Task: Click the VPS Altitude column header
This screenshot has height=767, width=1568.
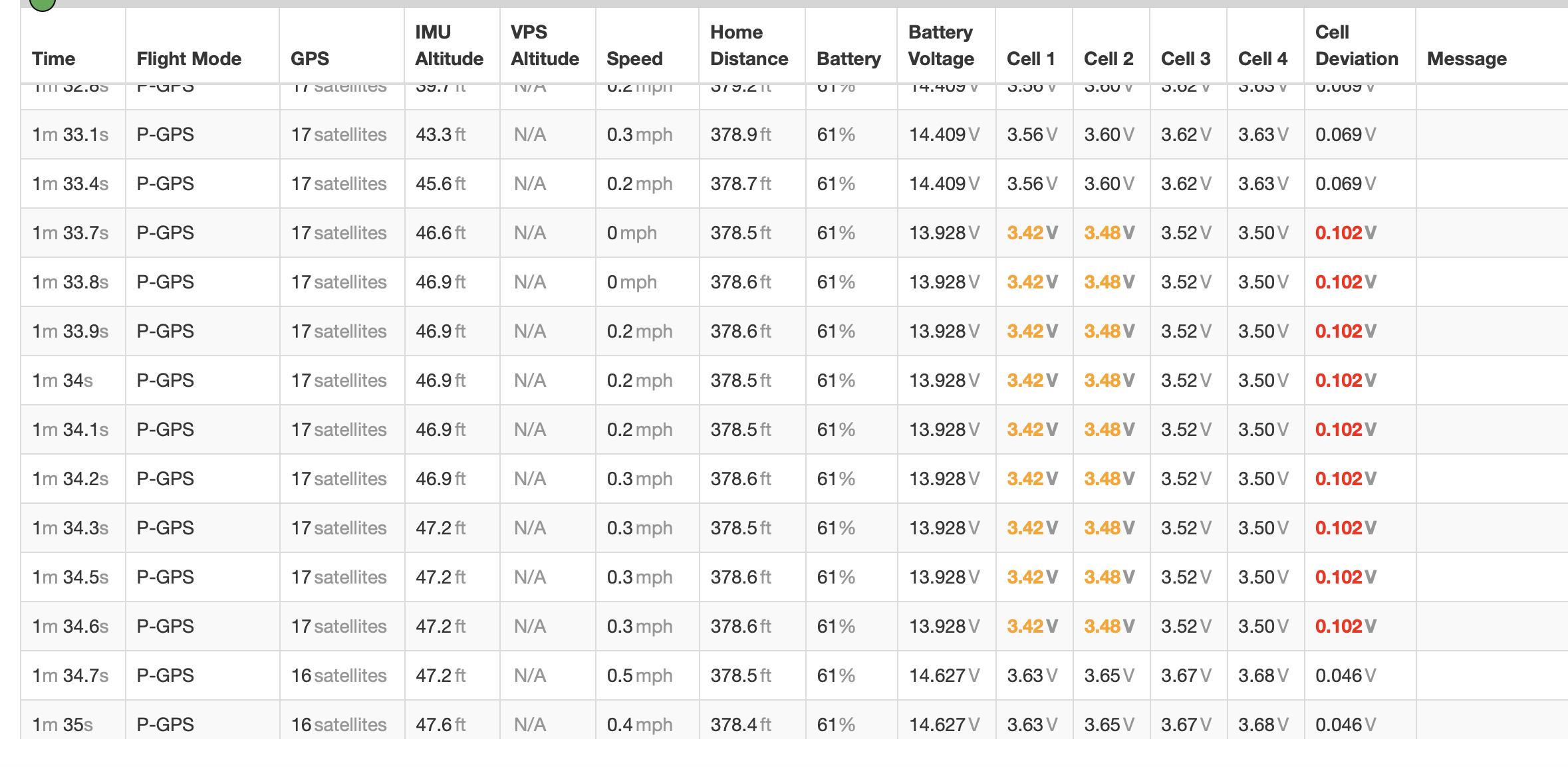Action: (545, 45)
